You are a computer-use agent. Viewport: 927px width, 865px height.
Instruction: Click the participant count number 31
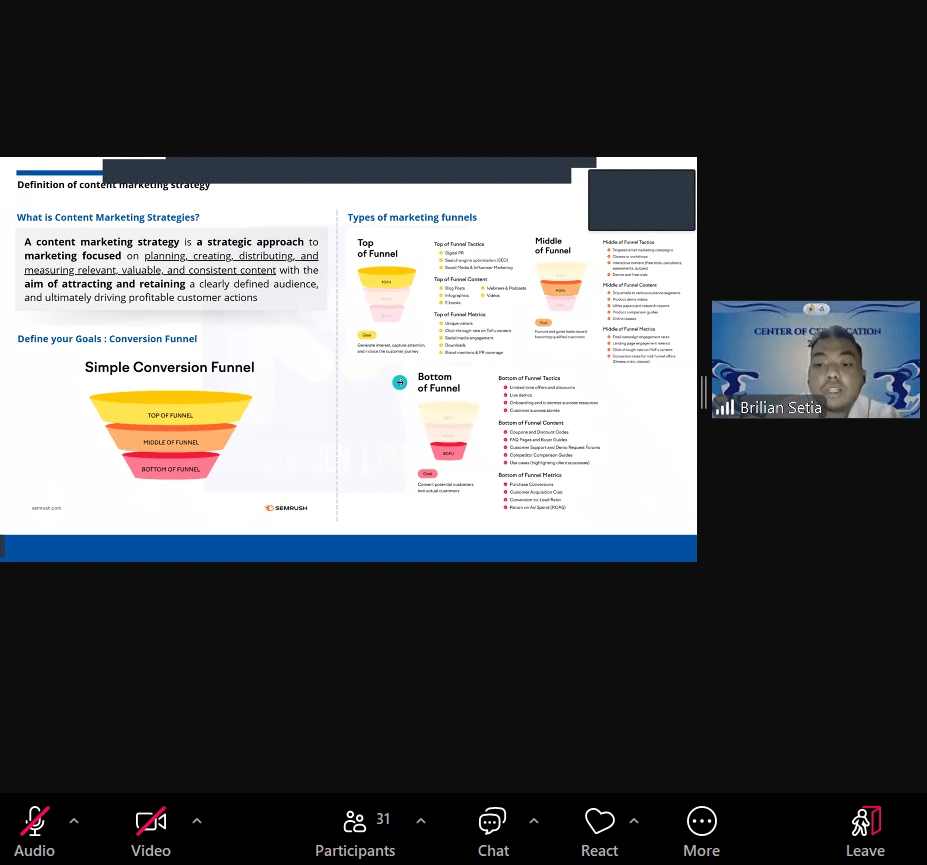(x=383, y=819)
